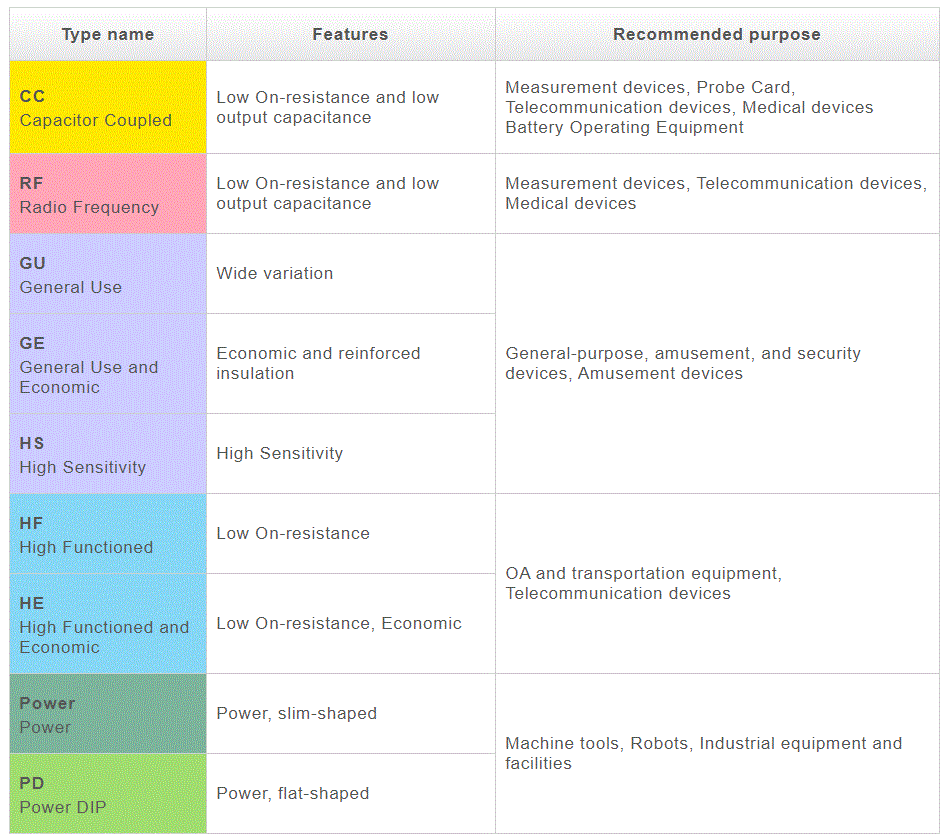Image resolution: width=949 pixels, height=839 pixels.
Task: Click the GU General Use type label
Action: point(71,275)
